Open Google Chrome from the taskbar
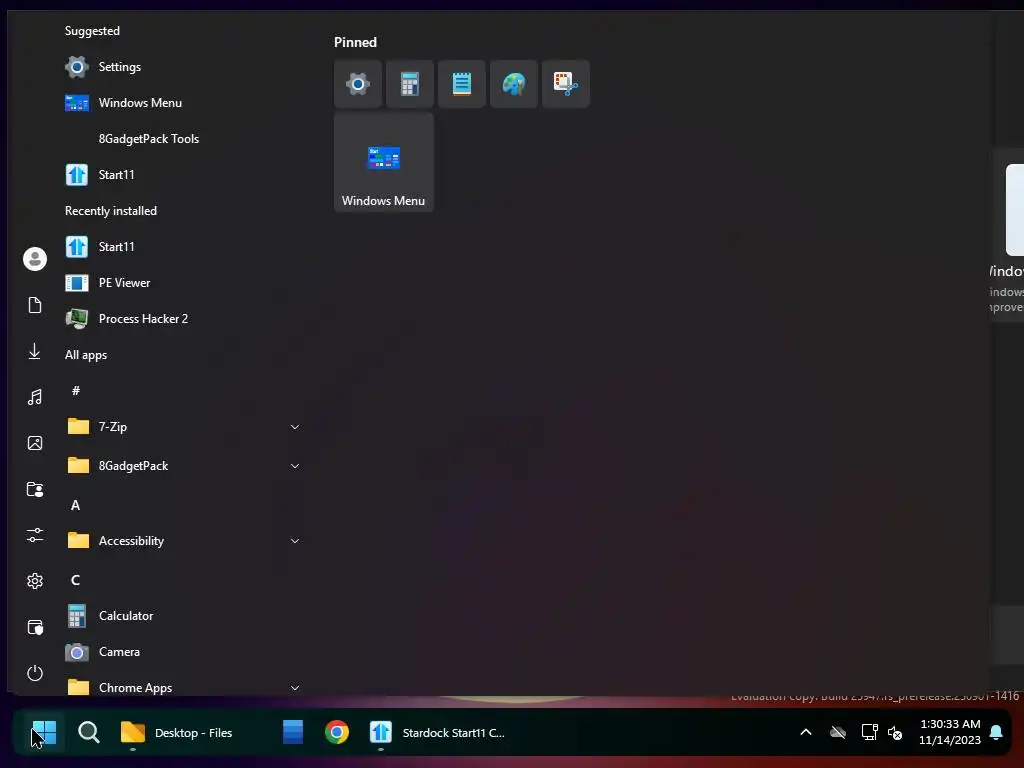 point(337,733)
